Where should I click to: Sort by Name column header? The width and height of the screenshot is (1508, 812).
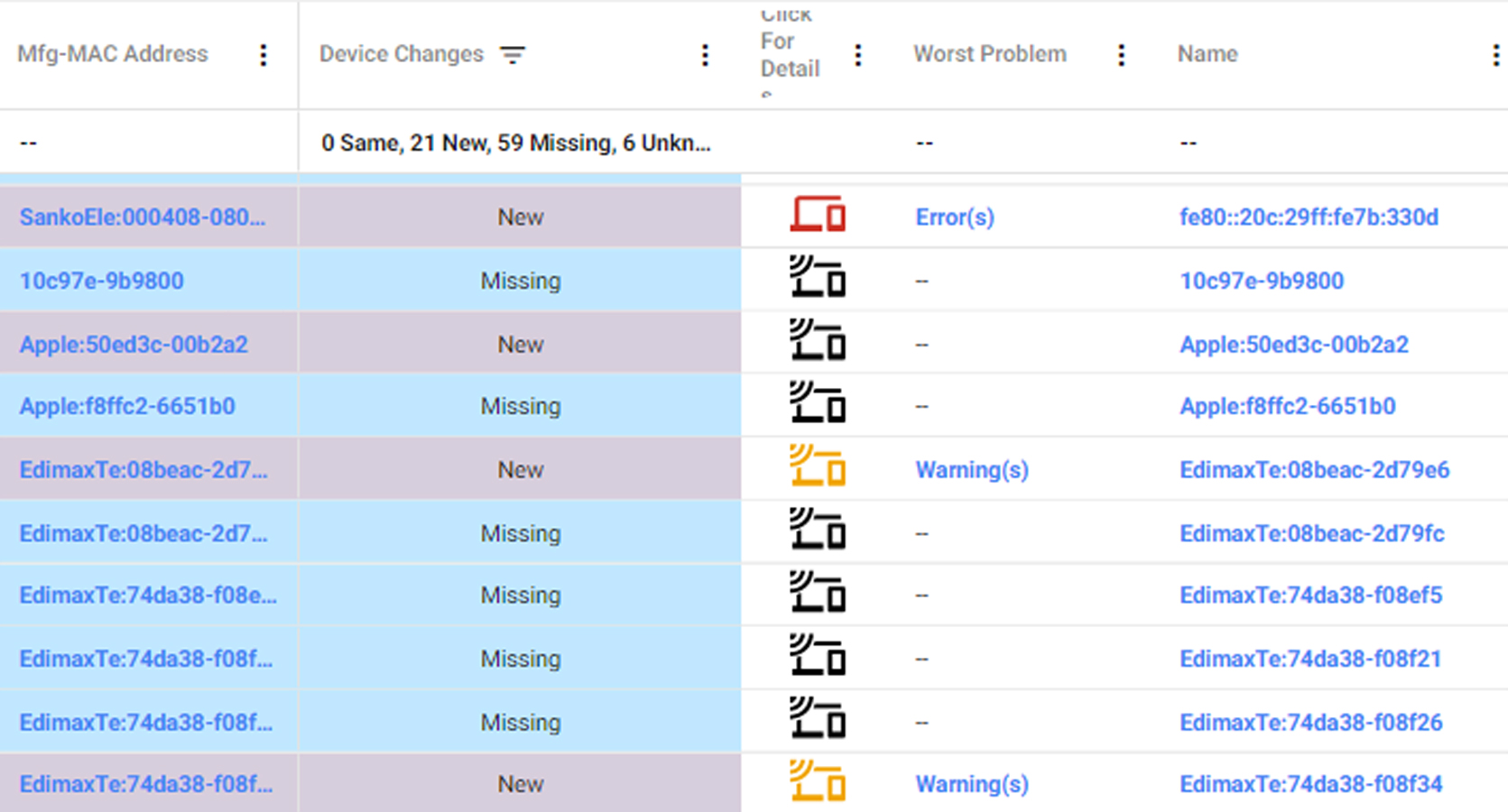pos(1207,54)
